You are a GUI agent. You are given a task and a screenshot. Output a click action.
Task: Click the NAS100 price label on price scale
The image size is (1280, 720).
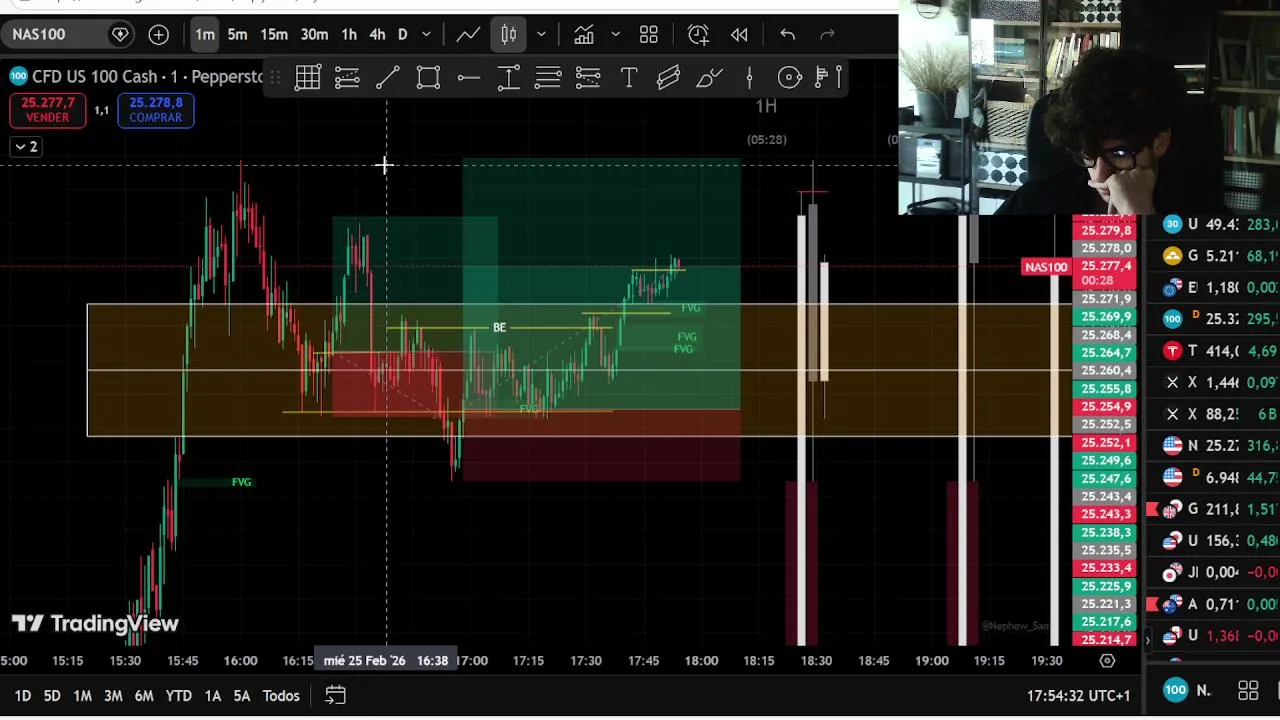click(x=1046, y=267)
